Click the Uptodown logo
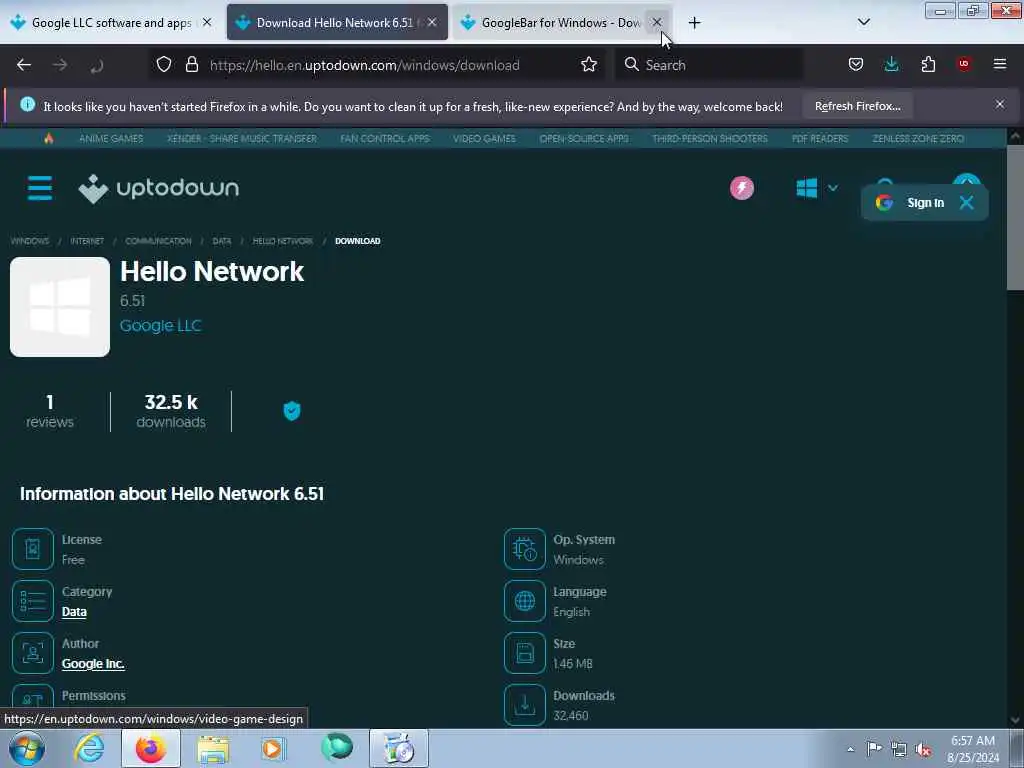 (x=159, y=189)
